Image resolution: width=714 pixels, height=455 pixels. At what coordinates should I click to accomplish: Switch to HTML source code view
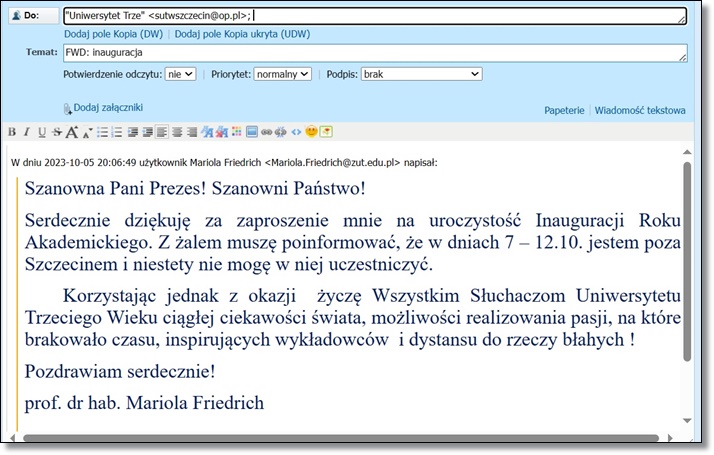point(296,132)
